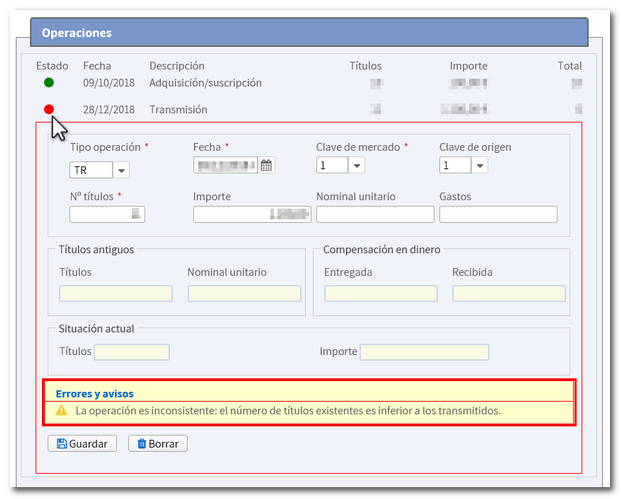The width and height of the screenshot is (621, 499).
Task: Click the green status dot for Adquisición/suscripción
Action: pos(49,82)
